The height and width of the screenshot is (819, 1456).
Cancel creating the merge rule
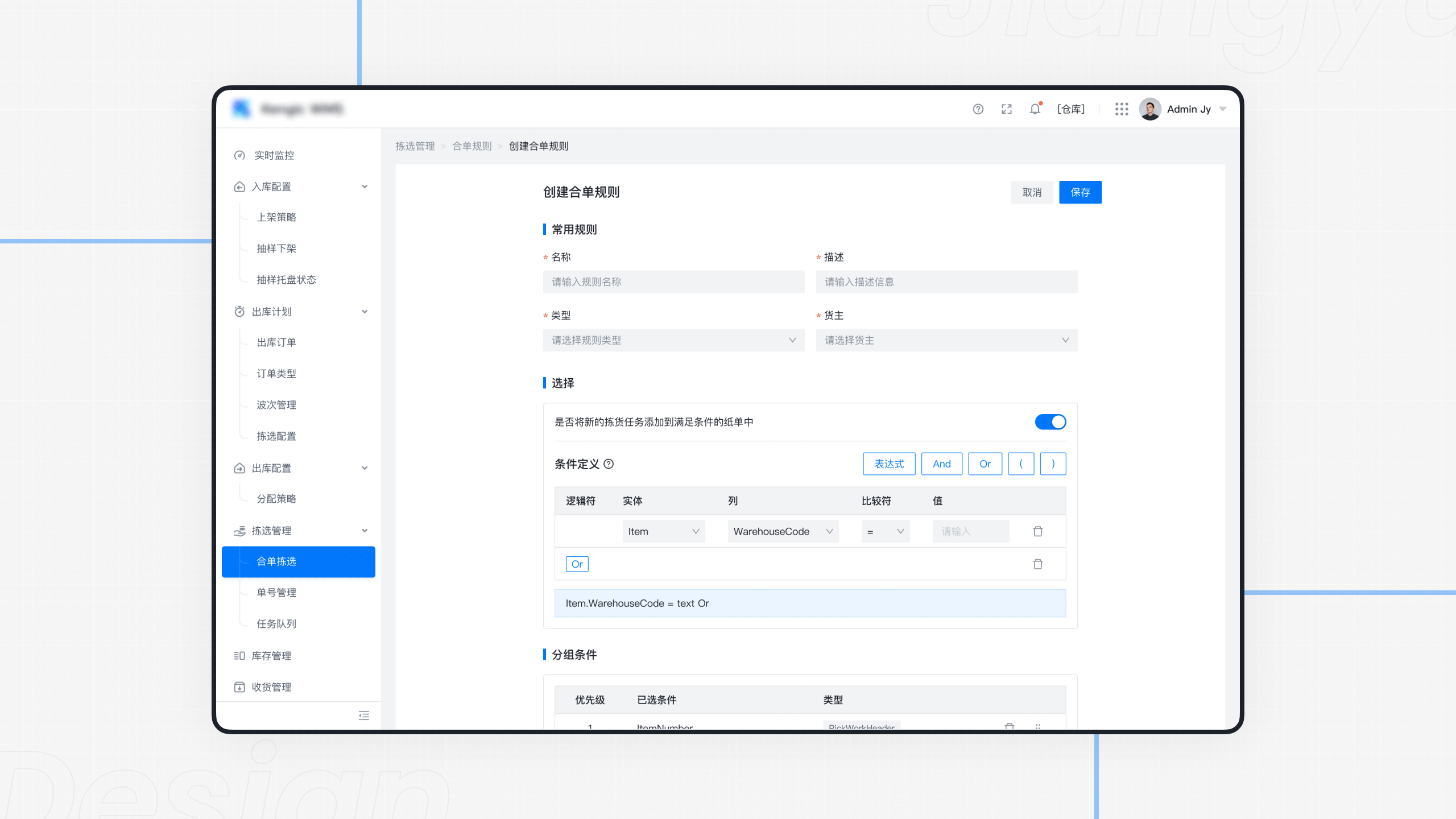1031,192
